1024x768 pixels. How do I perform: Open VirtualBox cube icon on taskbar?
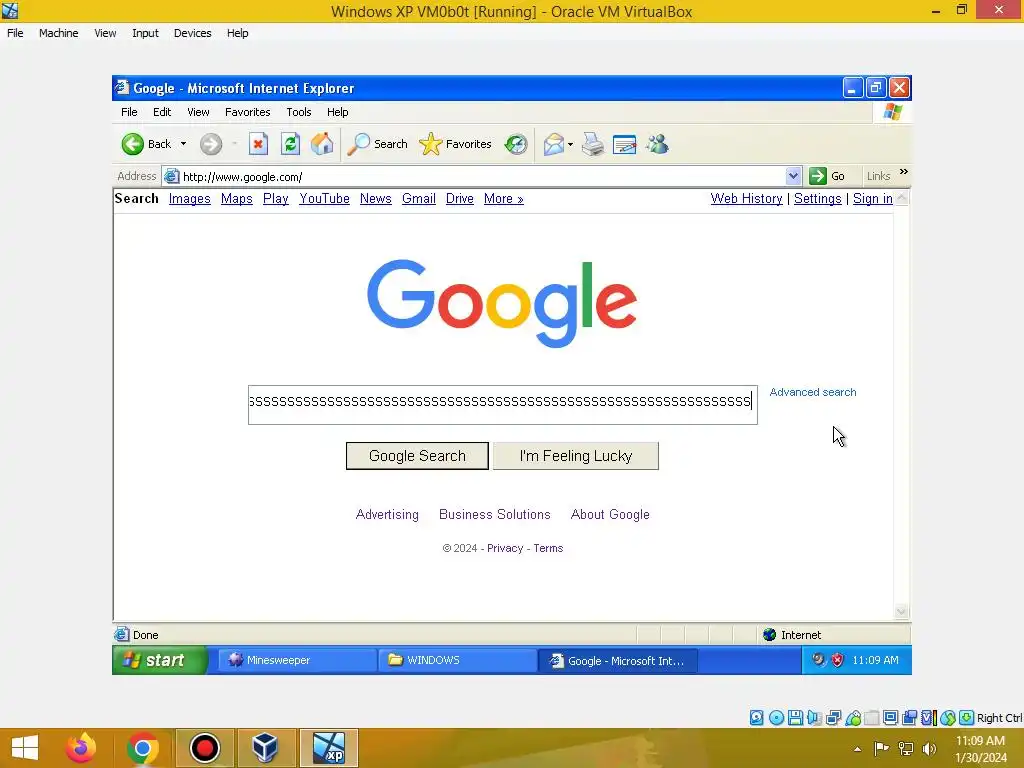pos(265,748)
